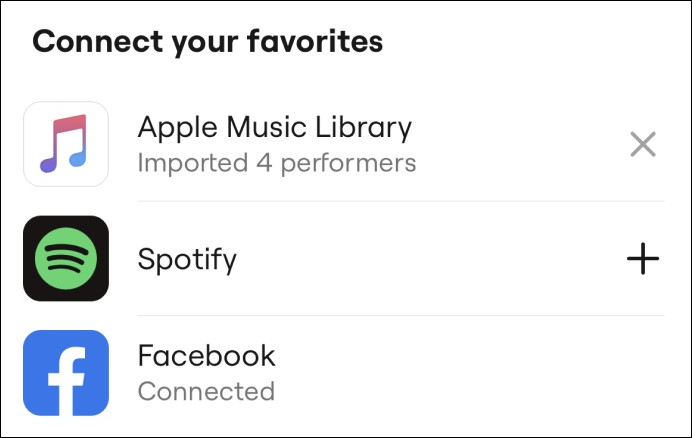692x438 pixels.
Task: Click the Connected status under Facebook
Action: pos(206,391)
